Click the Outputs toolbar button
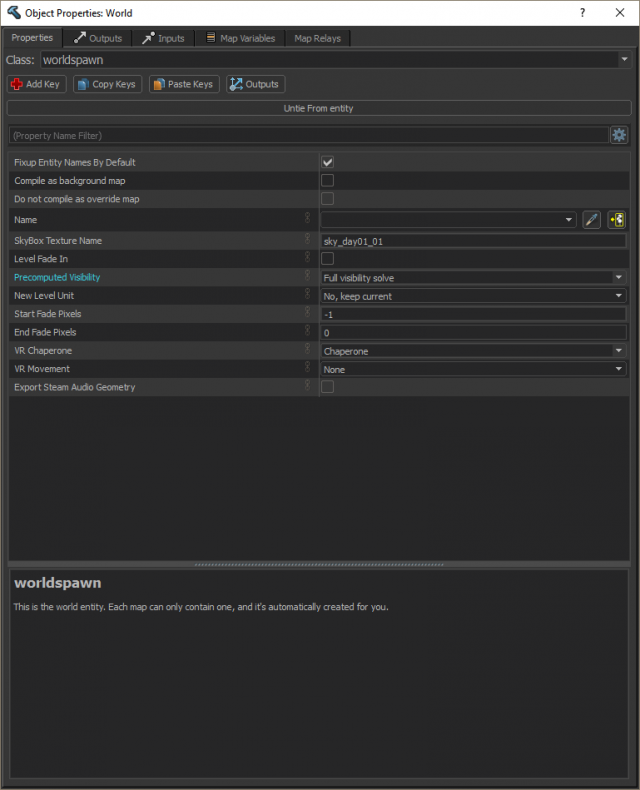Image resolution: width=640 pixels, height=790 pixels. coord(255,84)
